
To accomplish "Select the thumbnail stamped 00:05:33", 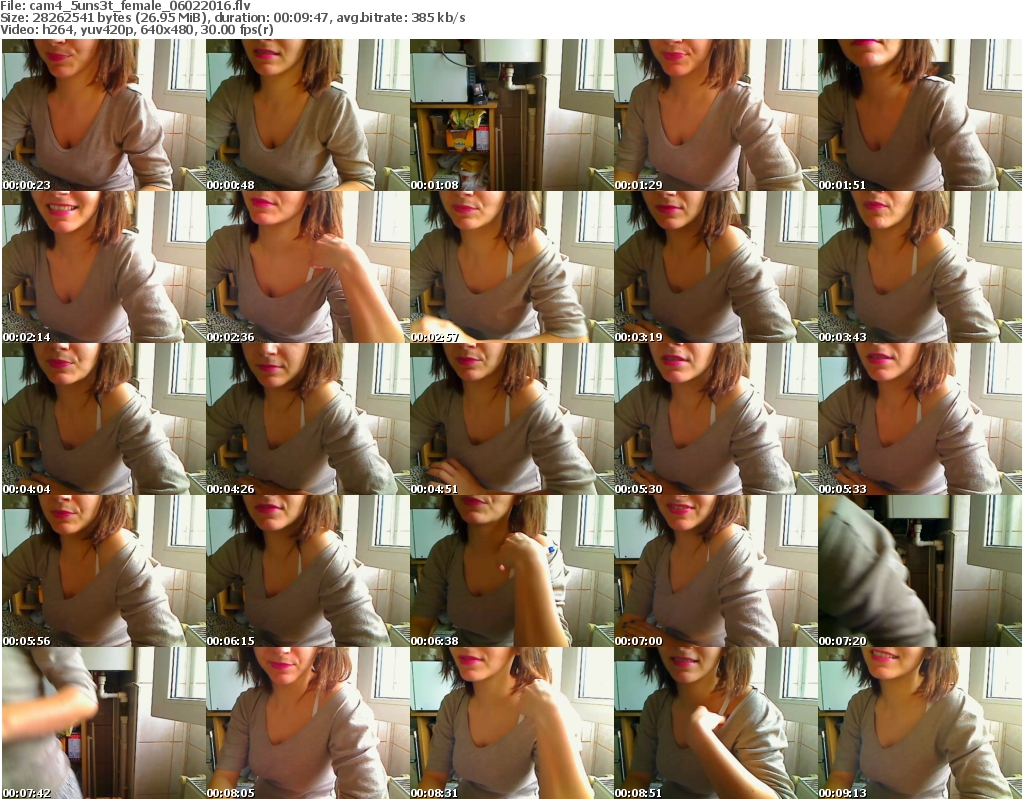I will tap(920, 419).
